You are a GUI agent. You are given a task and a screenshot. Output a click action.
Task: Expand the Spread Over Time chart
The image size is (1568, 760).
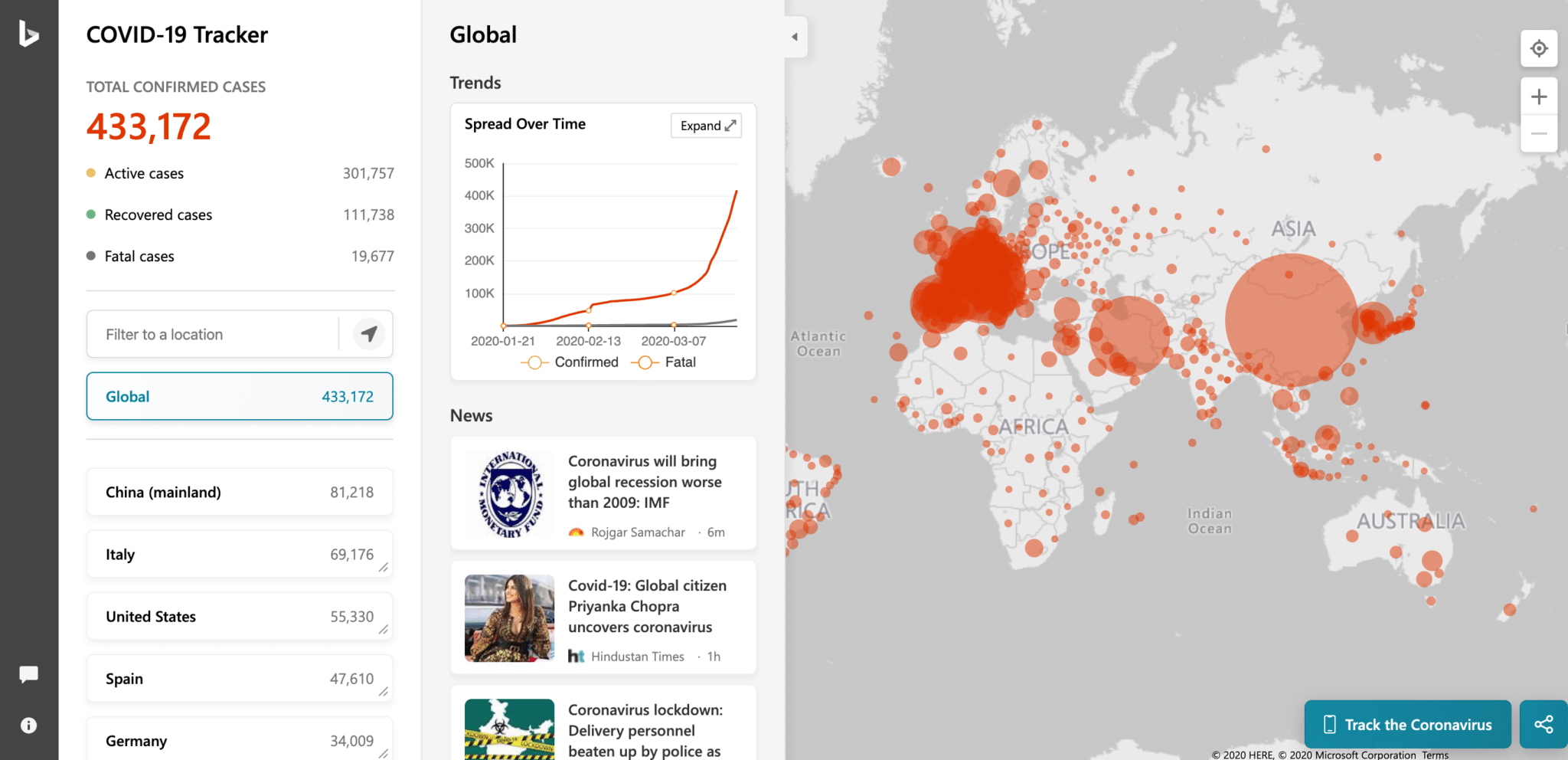706,126
